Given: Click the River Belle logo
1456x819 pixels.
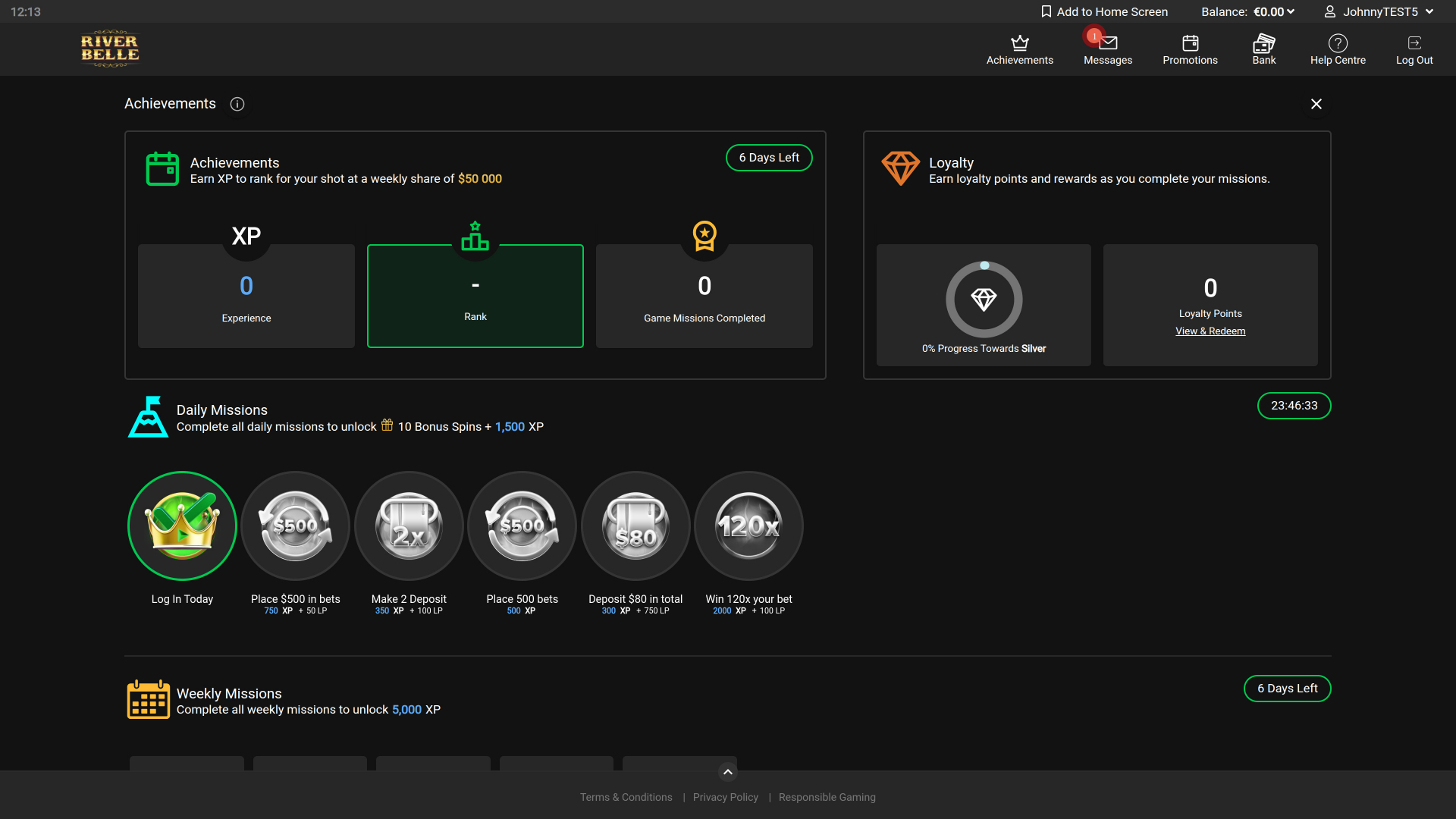Looking at the screenshot, I should click(x=110, y=49).
